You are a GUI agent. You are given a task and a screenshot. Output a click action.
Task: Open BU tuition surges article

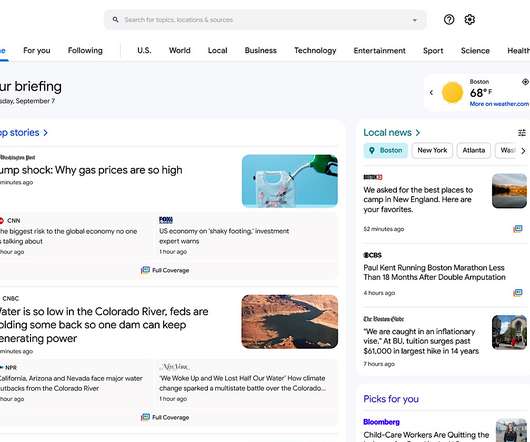[x=421, y=341]
